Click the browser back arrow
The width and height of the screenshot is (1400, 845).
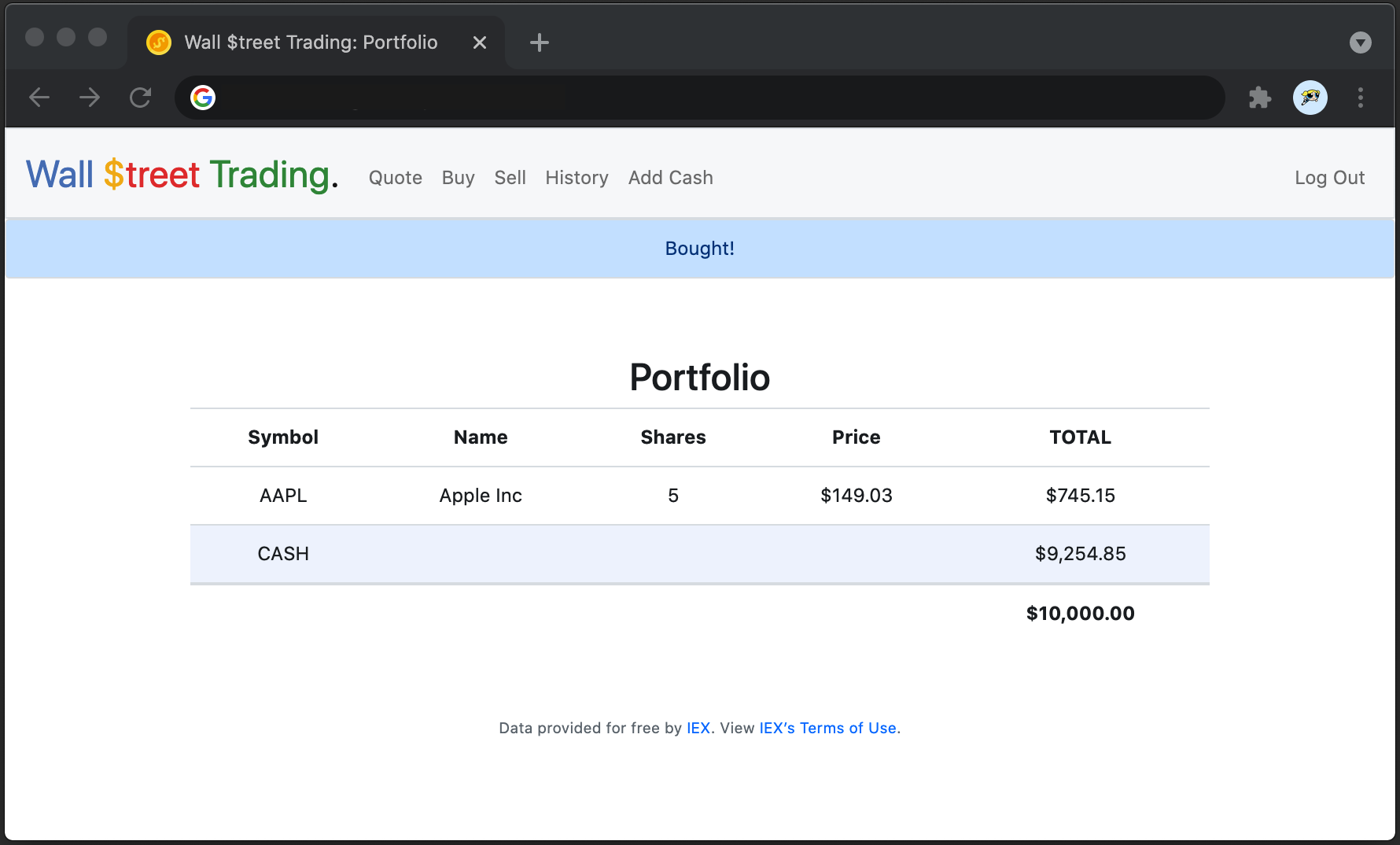tap(39, 98)
